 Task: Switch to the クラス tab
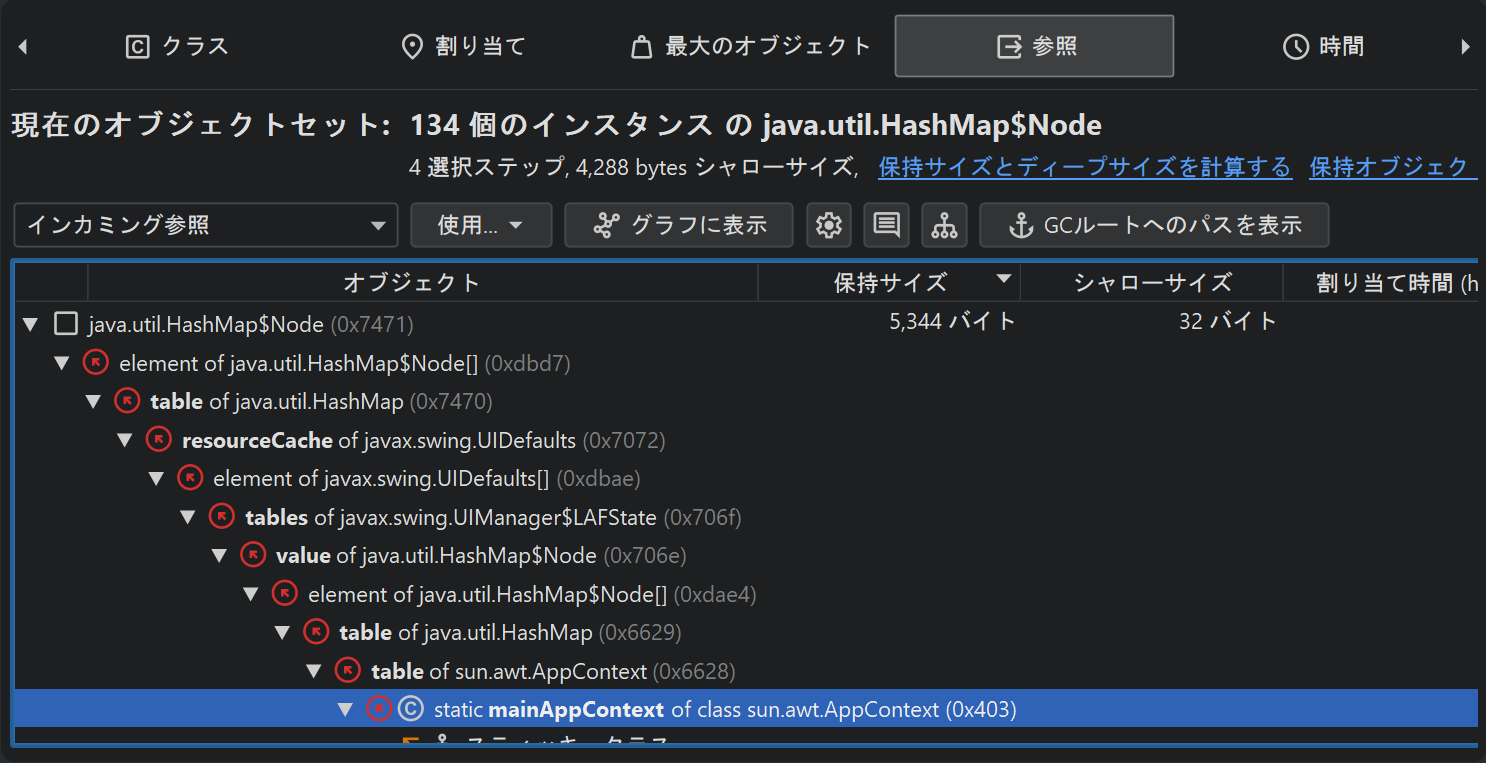(177, 46)
